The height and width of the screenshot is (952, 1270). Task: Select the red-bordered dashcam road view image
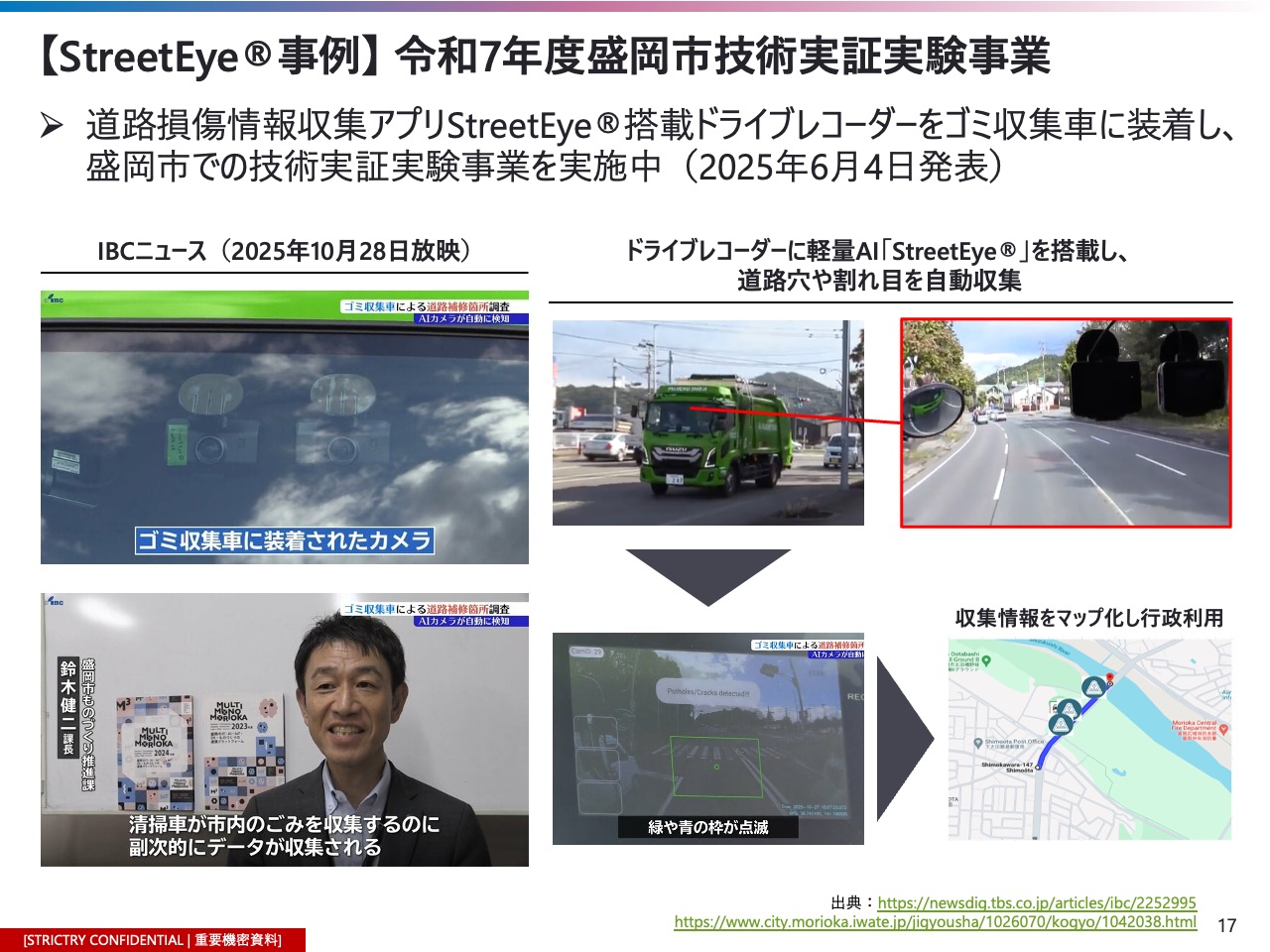(1066, 422)
